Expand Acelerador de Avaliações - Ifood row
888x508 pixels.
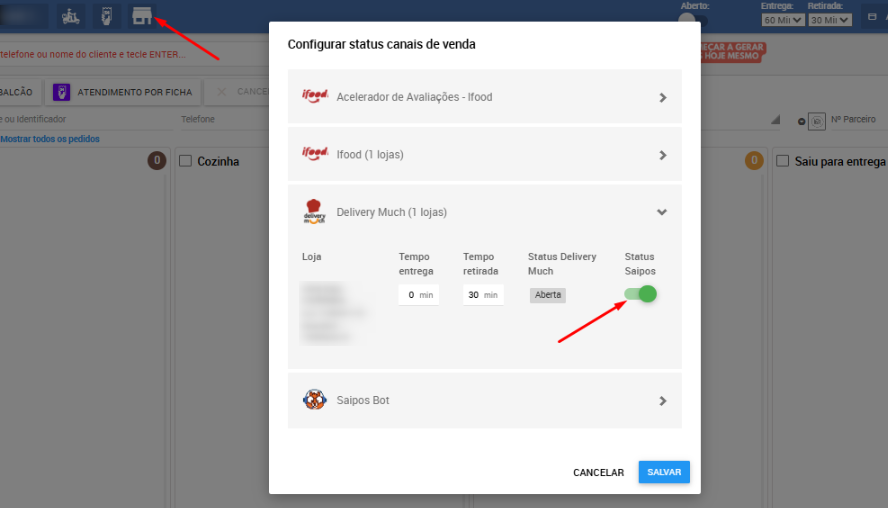click(x=485, y=97)
